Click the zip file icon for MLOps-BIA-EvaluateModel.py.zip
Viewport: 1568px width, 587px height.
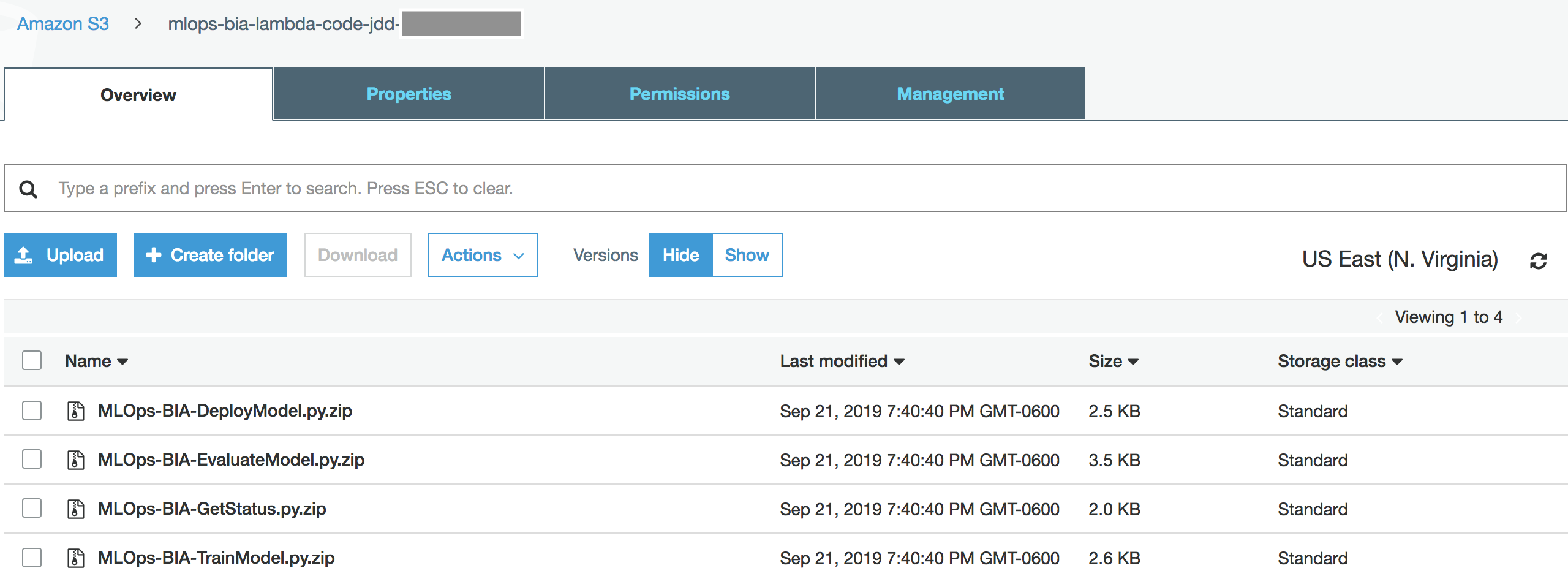click(x=75, y=460)
